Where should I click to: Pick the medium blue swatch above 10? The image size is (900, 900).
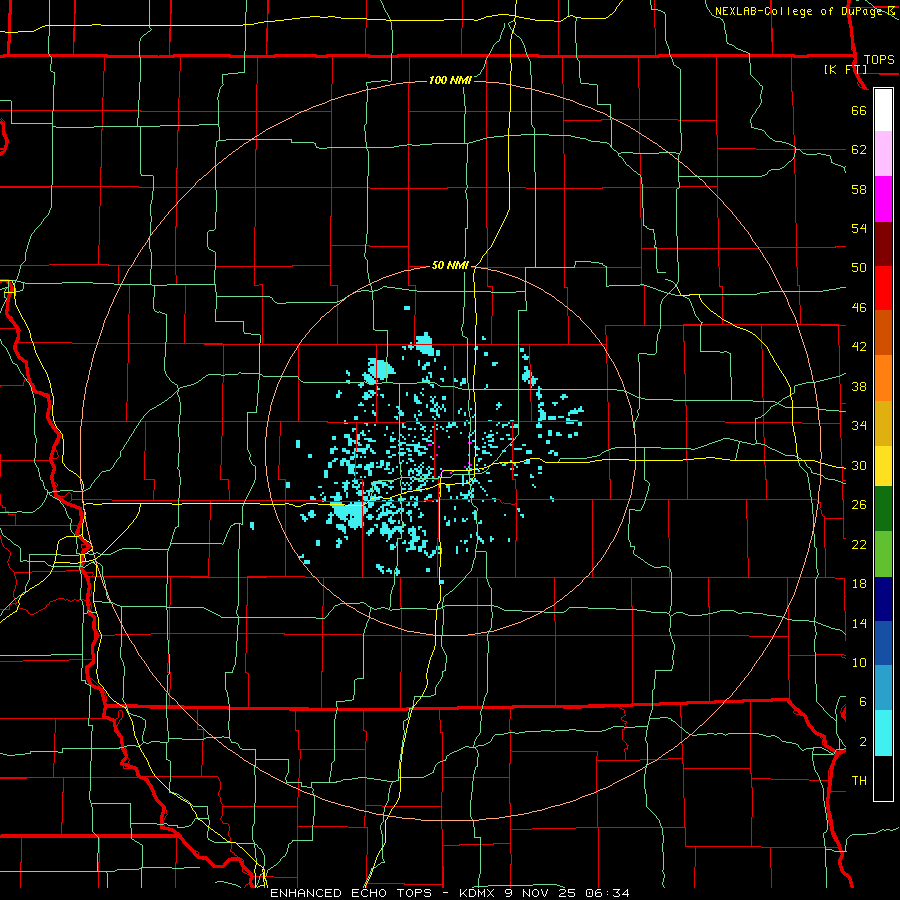pyautogui.click(x=883, y=643)
